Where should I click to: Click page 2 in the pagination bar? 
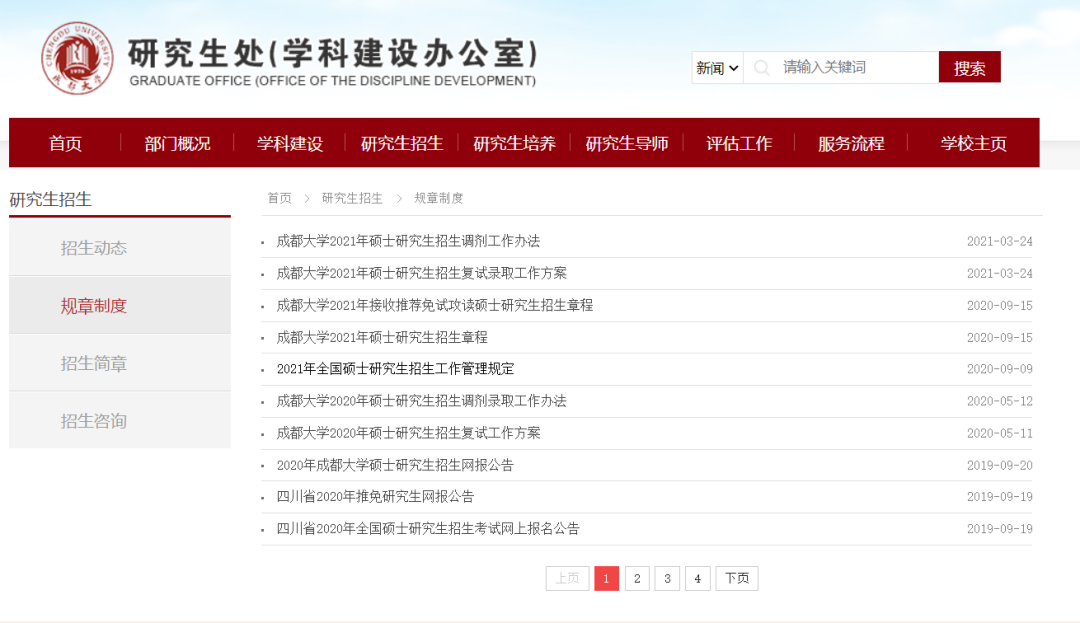click(637, 578)
